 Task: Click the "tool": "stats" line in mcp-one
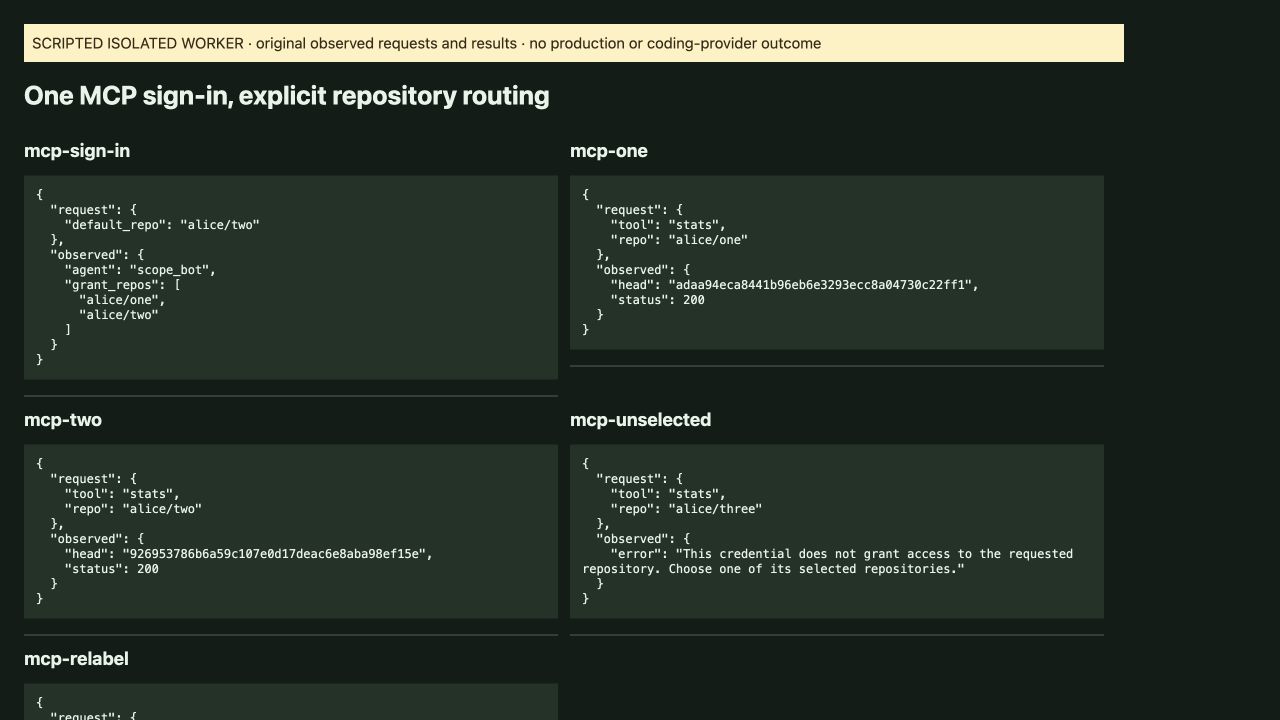pyautogui.click(x=668, y=225)
